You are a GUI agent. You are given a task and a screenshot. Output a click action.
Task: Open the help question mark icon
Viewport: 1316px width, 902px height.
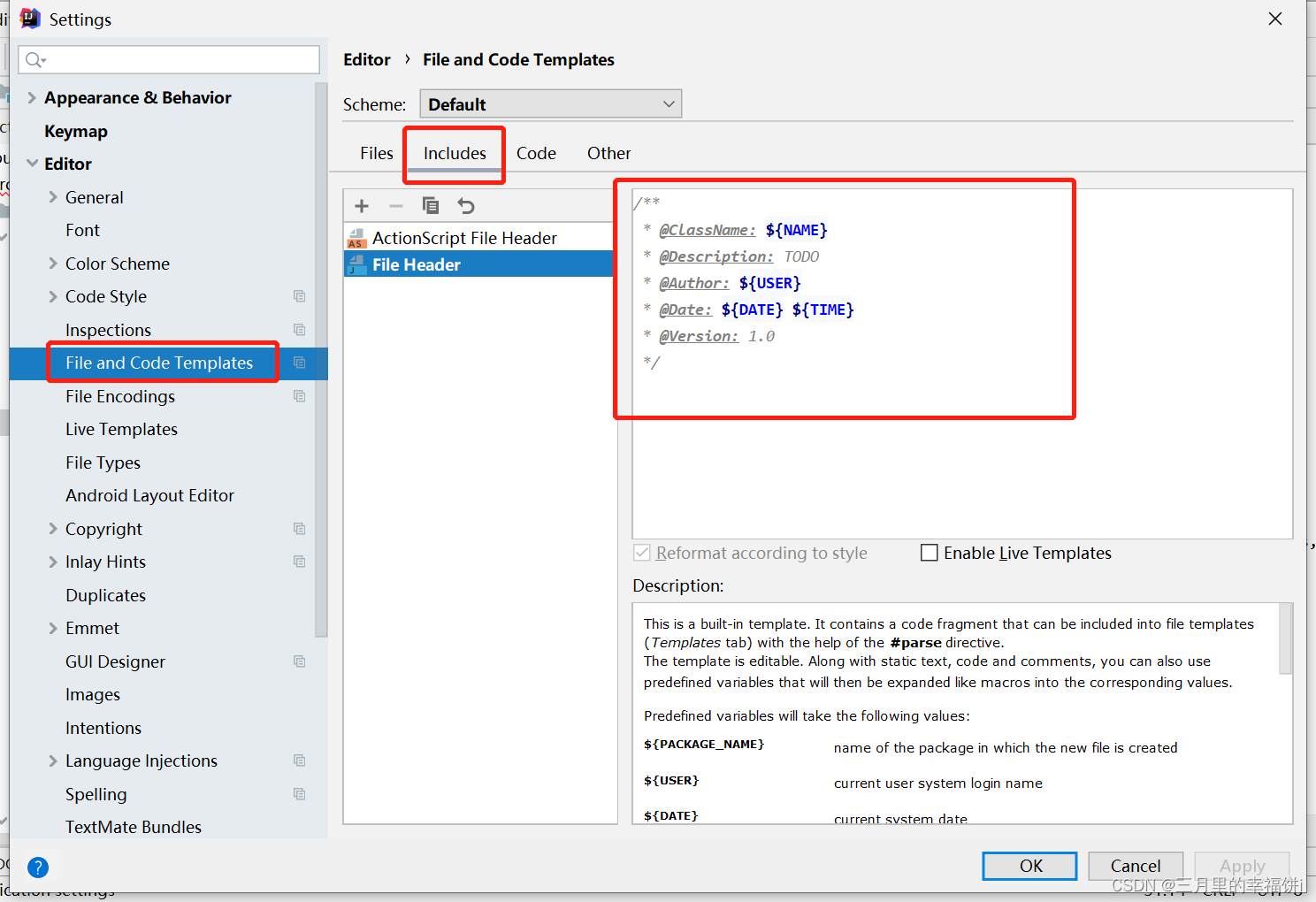[x=38, y=868]
